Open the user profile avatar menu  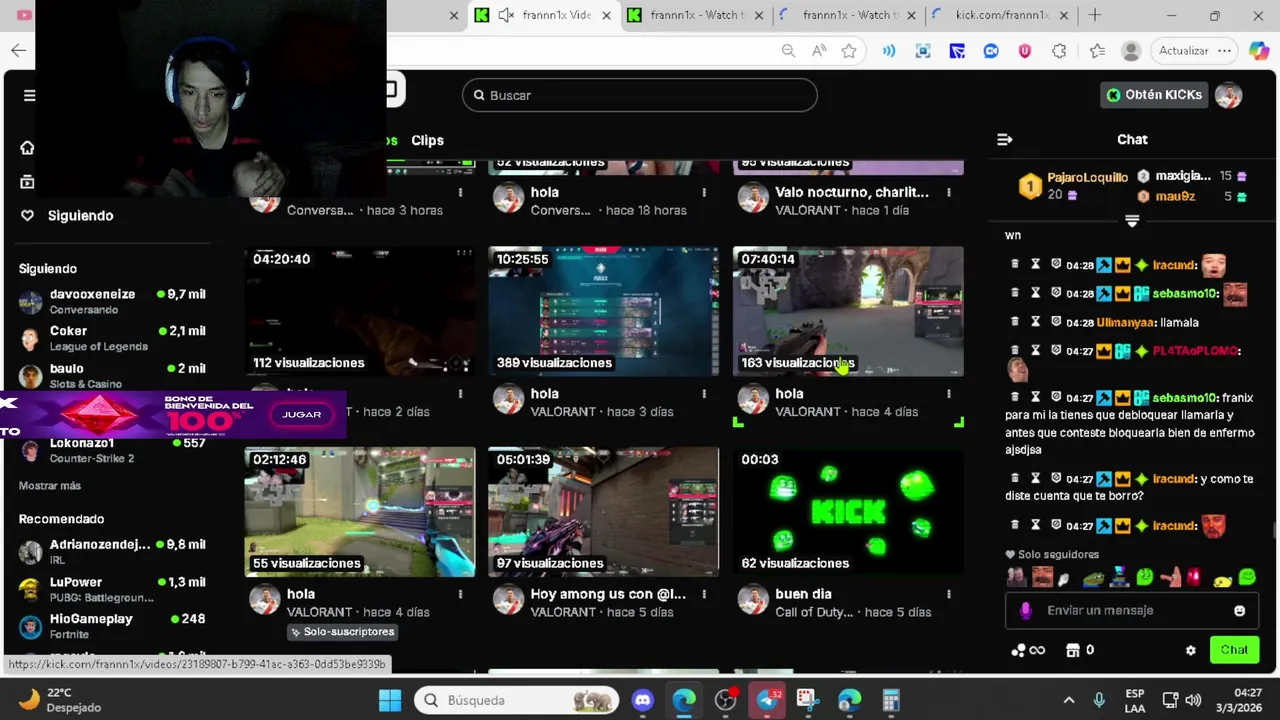[x=1229, y=95]
